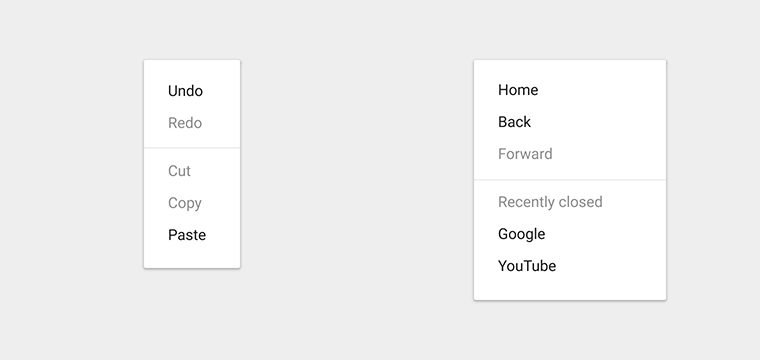Image resolution: width=760 pixels, height=360 pixels.
Task: Click the divider between Redo and Cut
Action: [x=192, y=147]
